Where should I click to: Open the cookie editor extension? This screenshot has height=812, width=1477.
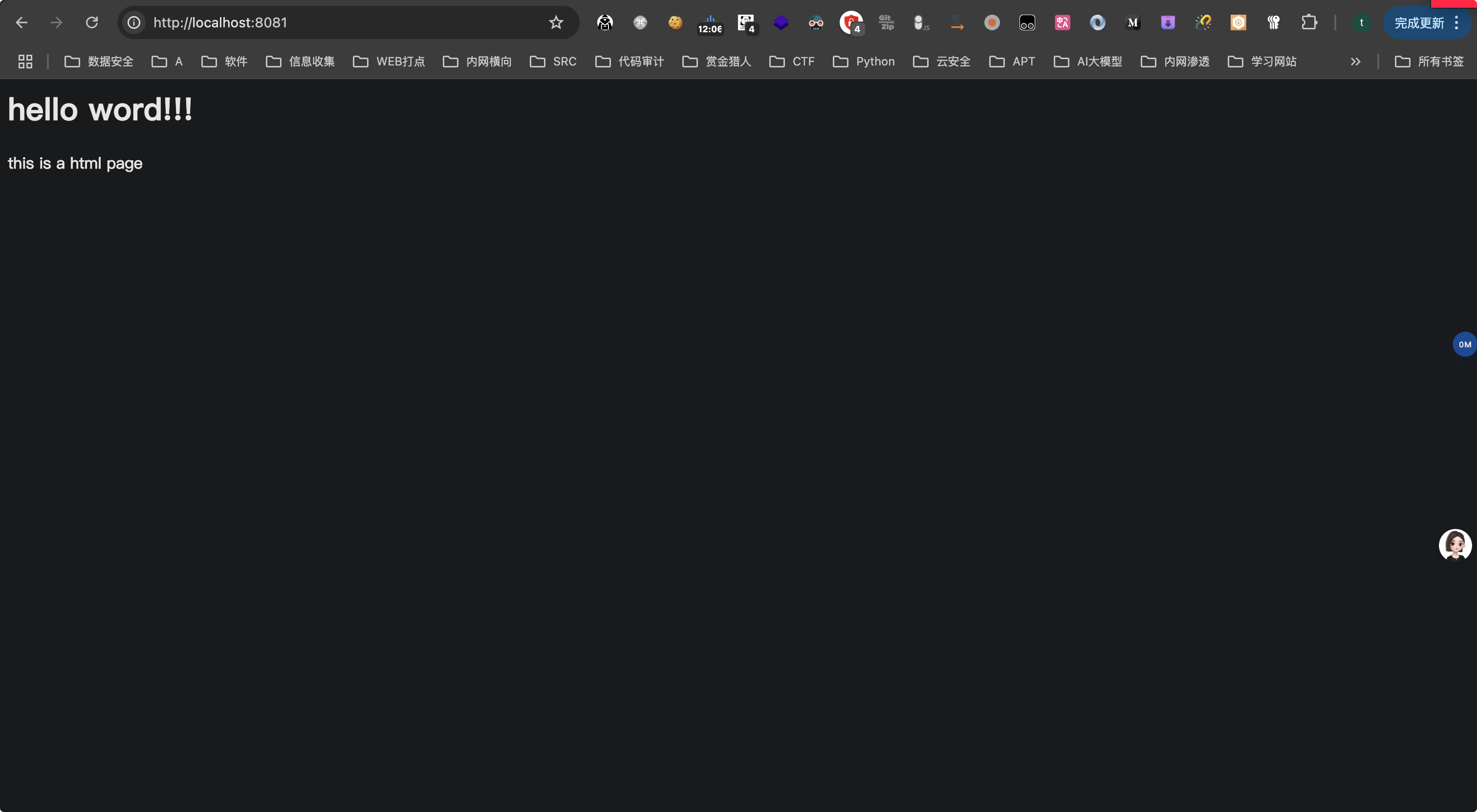(x=675, y=23)
